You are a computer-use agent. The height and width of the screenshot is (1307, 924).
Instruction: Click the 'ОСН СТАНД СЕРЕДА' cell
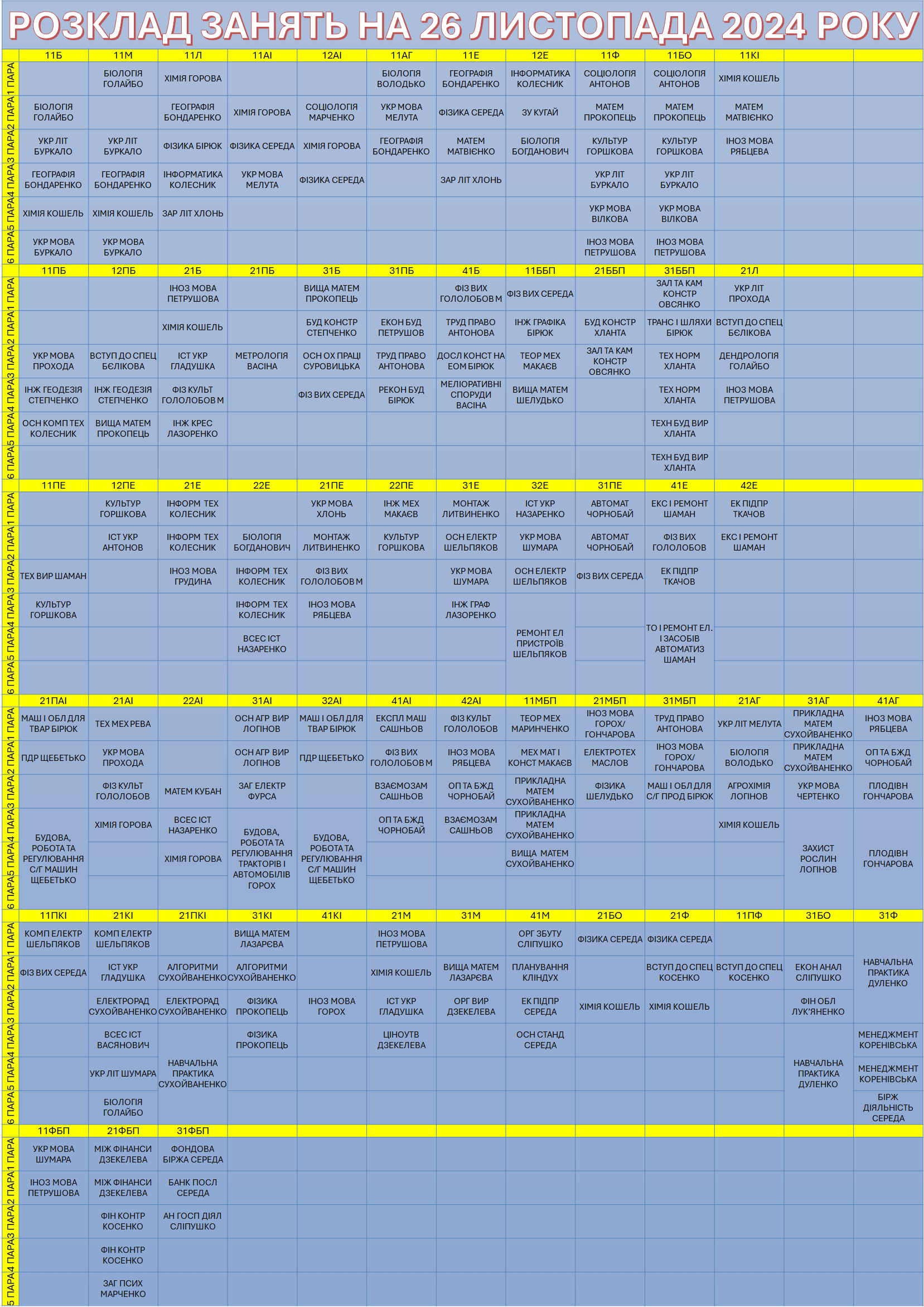click(x=540, y=1039)
